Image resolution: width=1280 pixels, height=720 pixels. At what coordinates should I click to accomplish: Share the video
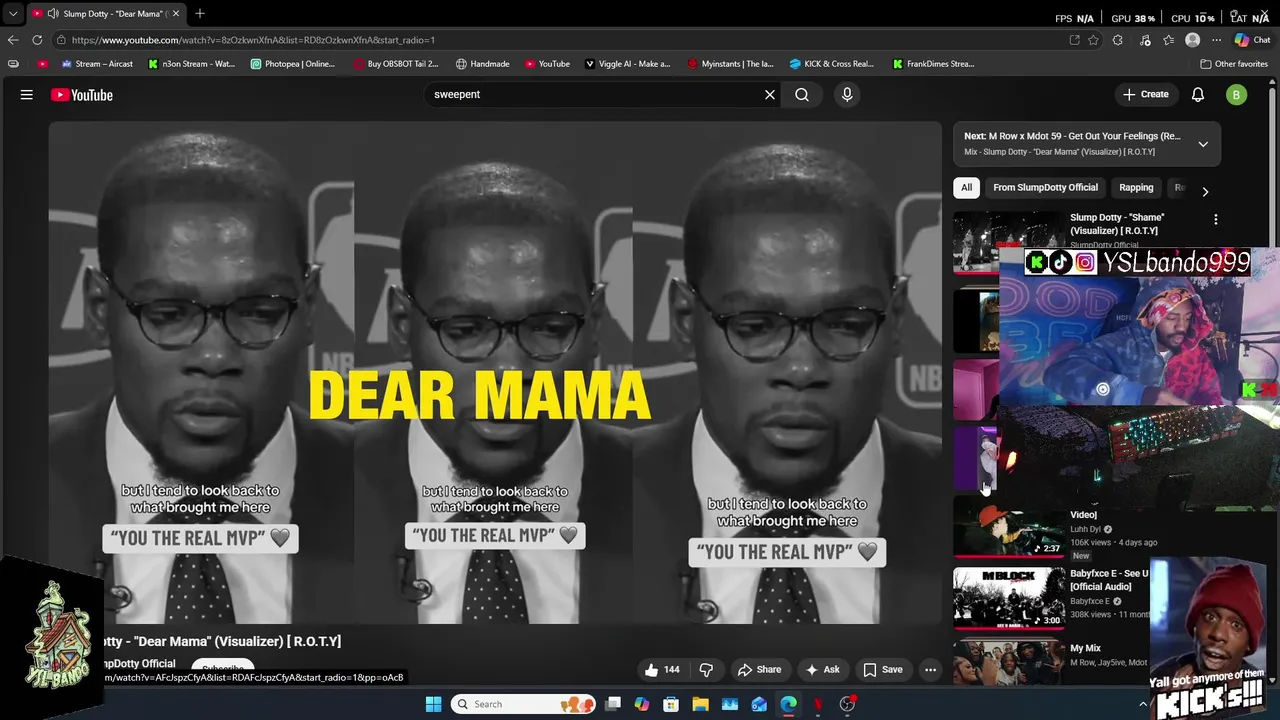point(759,670)
